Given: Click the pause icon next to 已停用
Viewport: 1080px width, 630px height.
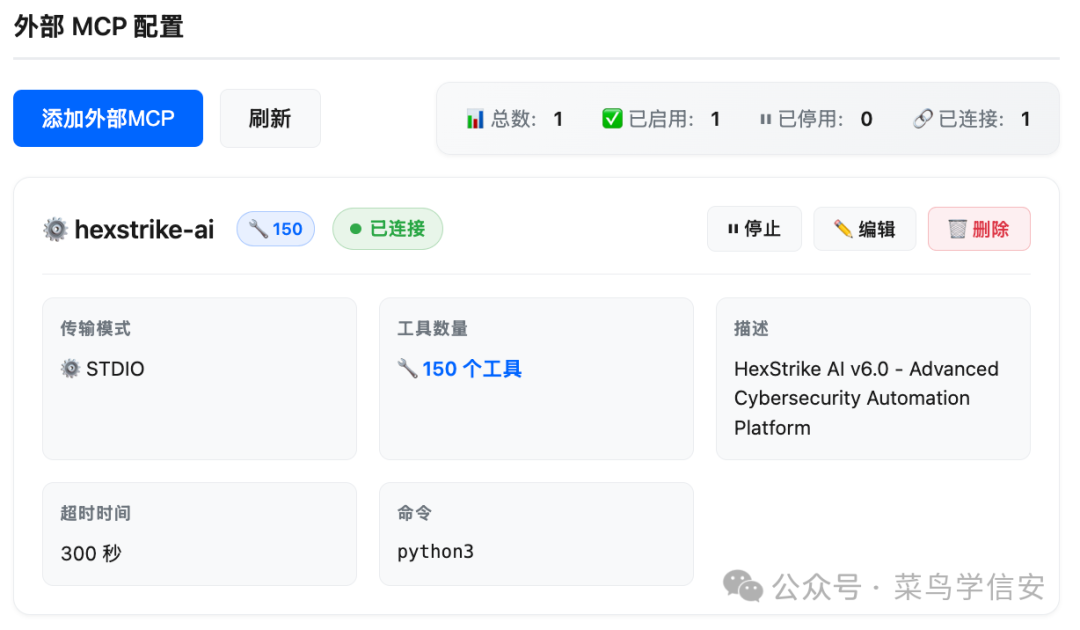Looking at the screenshot, I should click(765, 118).
